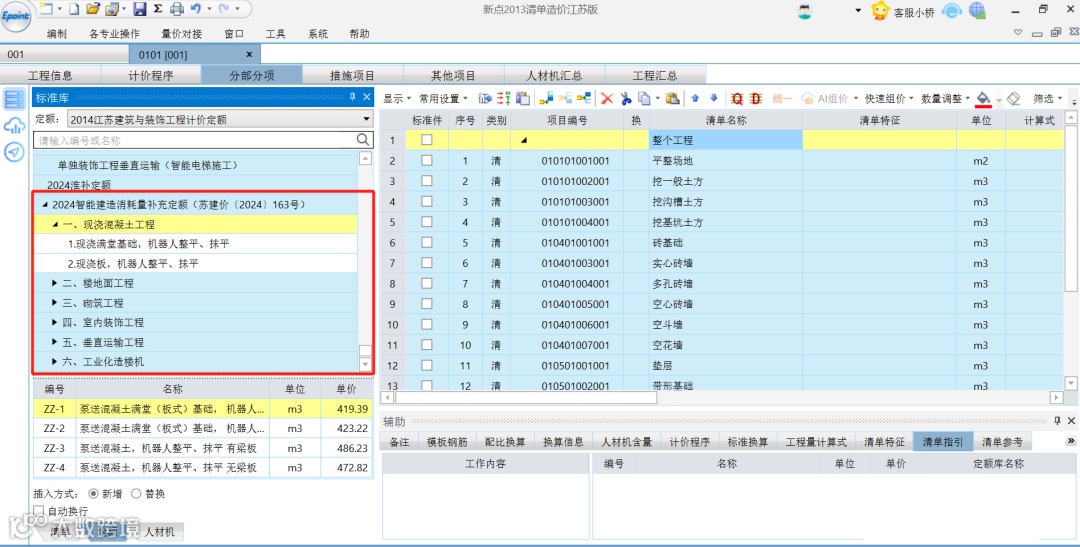Switch to 人材机汇总 tab

click(554, 76)
